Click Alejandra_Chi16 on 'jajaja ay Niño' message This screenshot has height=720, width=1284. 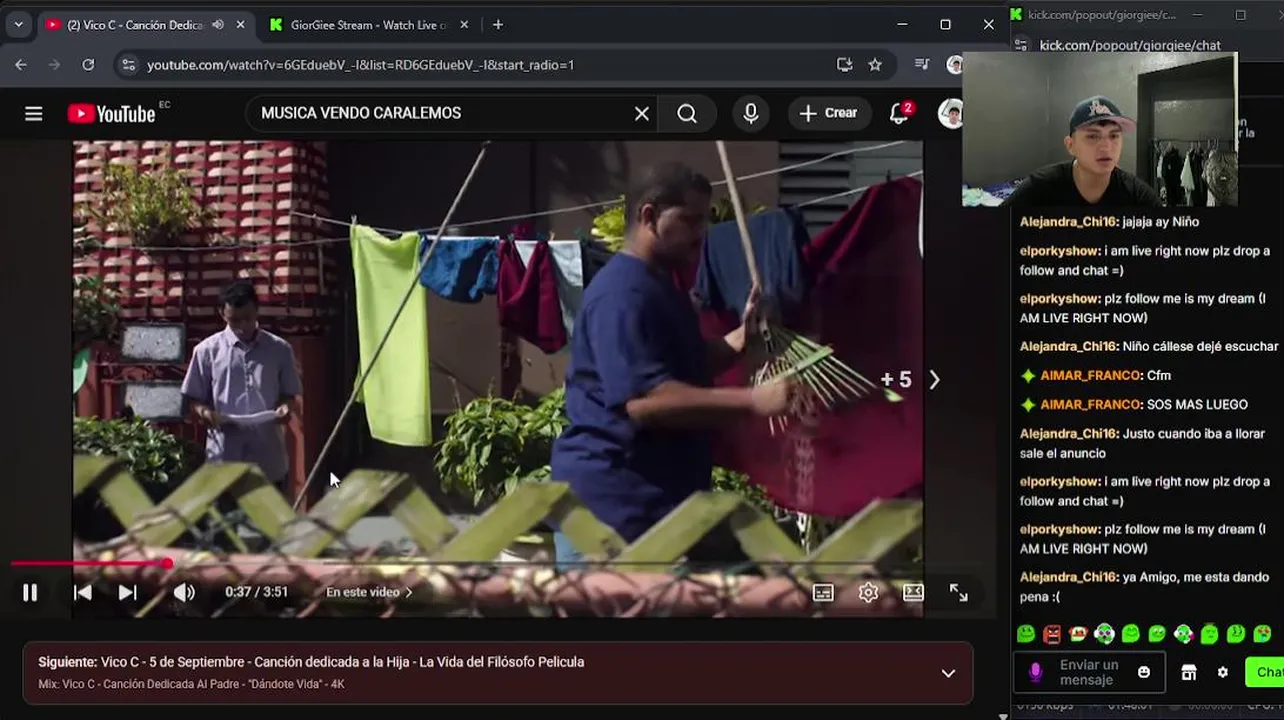(1068, 222)
